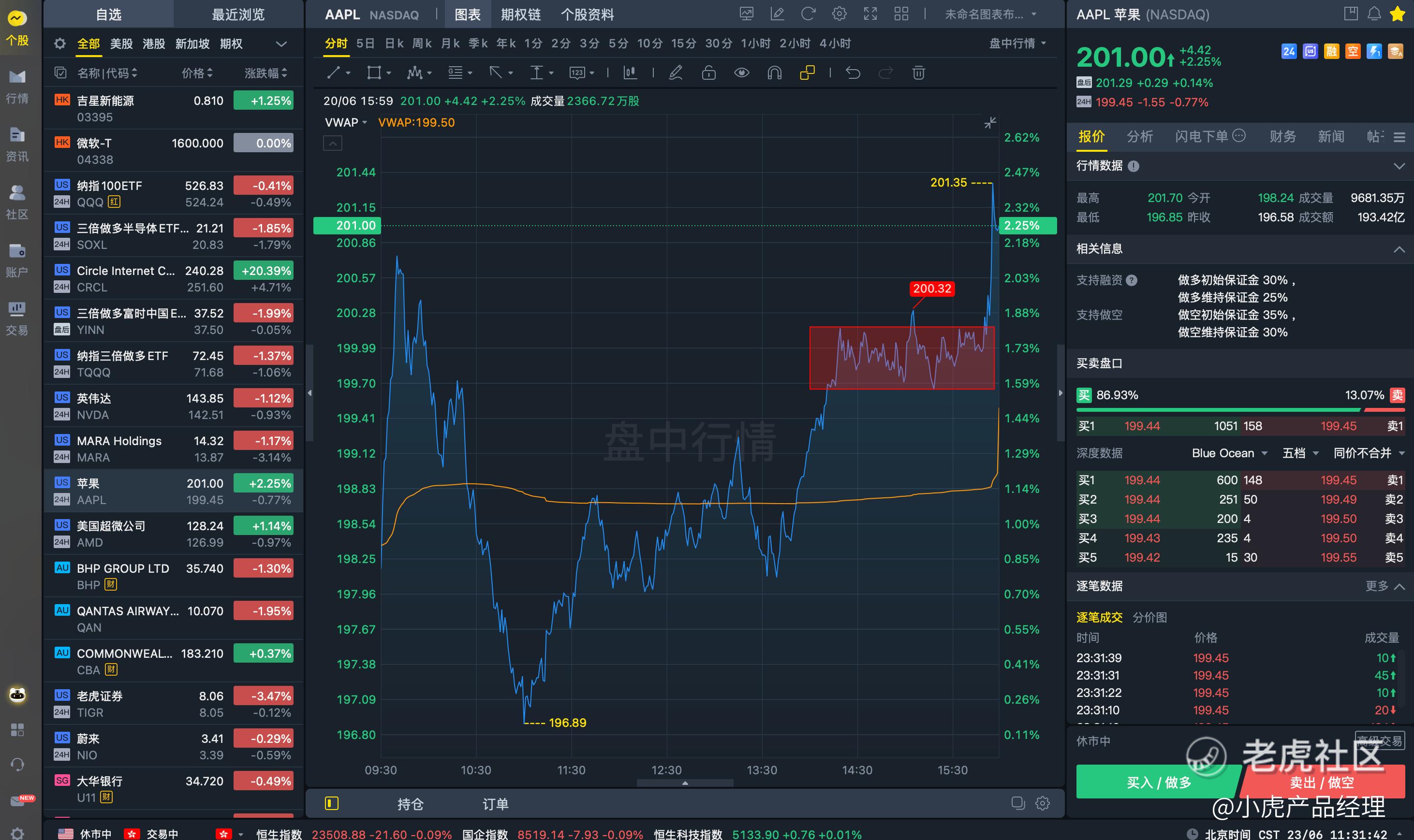Click the left panel collapse handle
This screenshot has height=840, width=1414.
click(x=310, y=392)
